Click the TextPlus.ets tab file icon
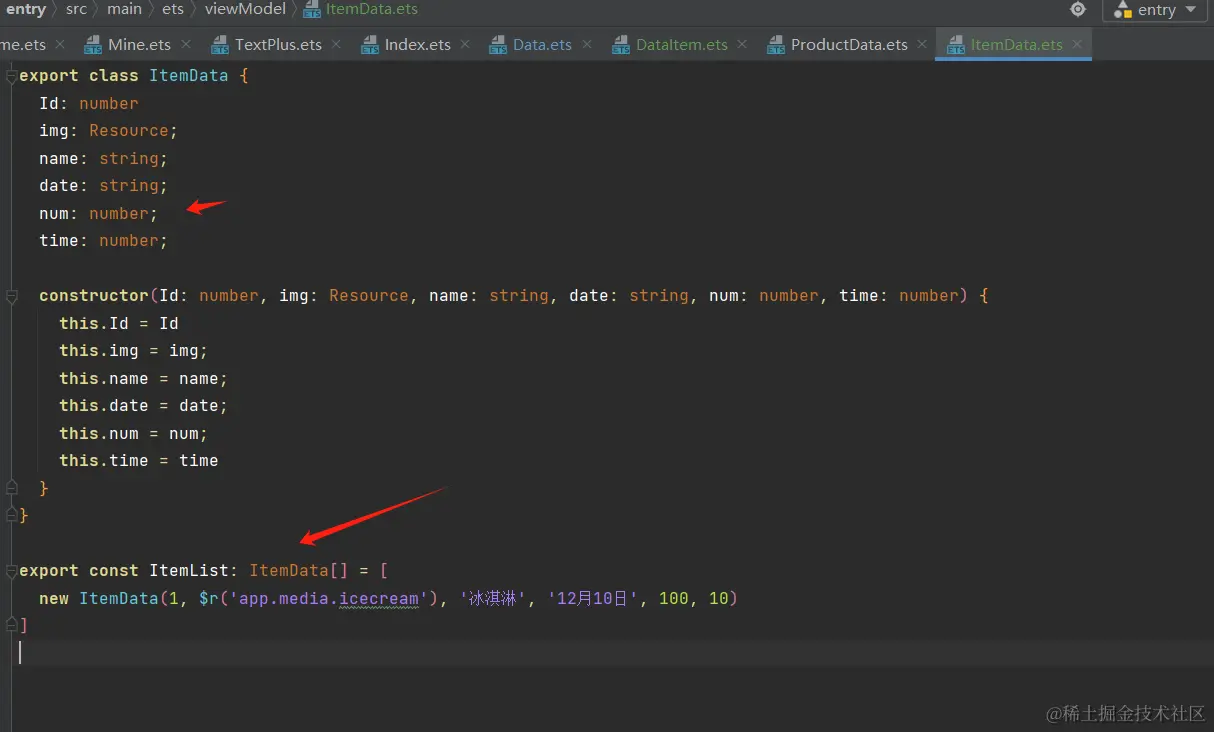Viewport: 1214px width, 732px height. (220, 45)
